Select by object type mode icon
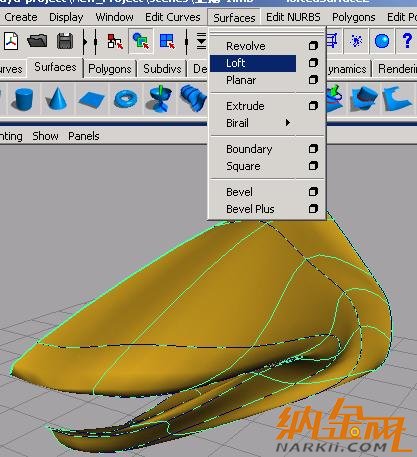The width and height of the screenshot is (417, 457). tap(141, 42)
